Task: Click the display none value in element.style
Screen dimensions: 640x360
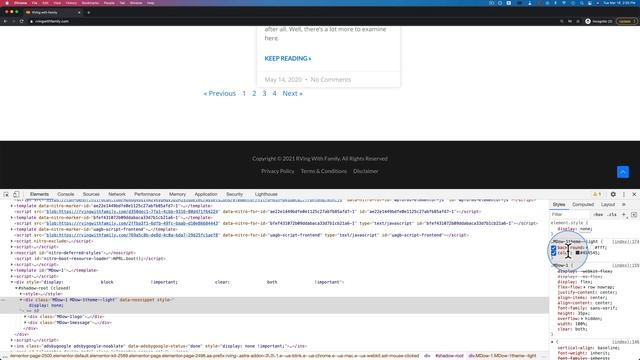Action: [585, 229]
